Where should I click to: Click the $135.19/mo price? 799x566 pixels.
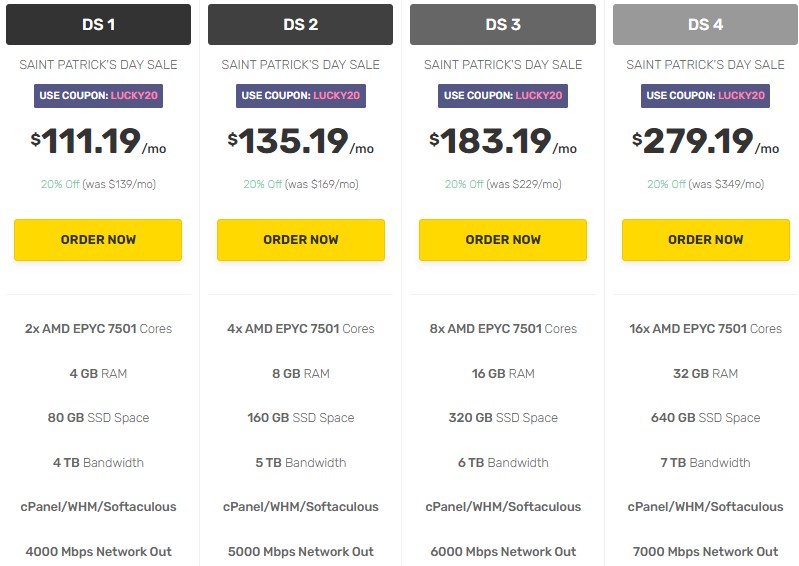[x=301, y=142]
